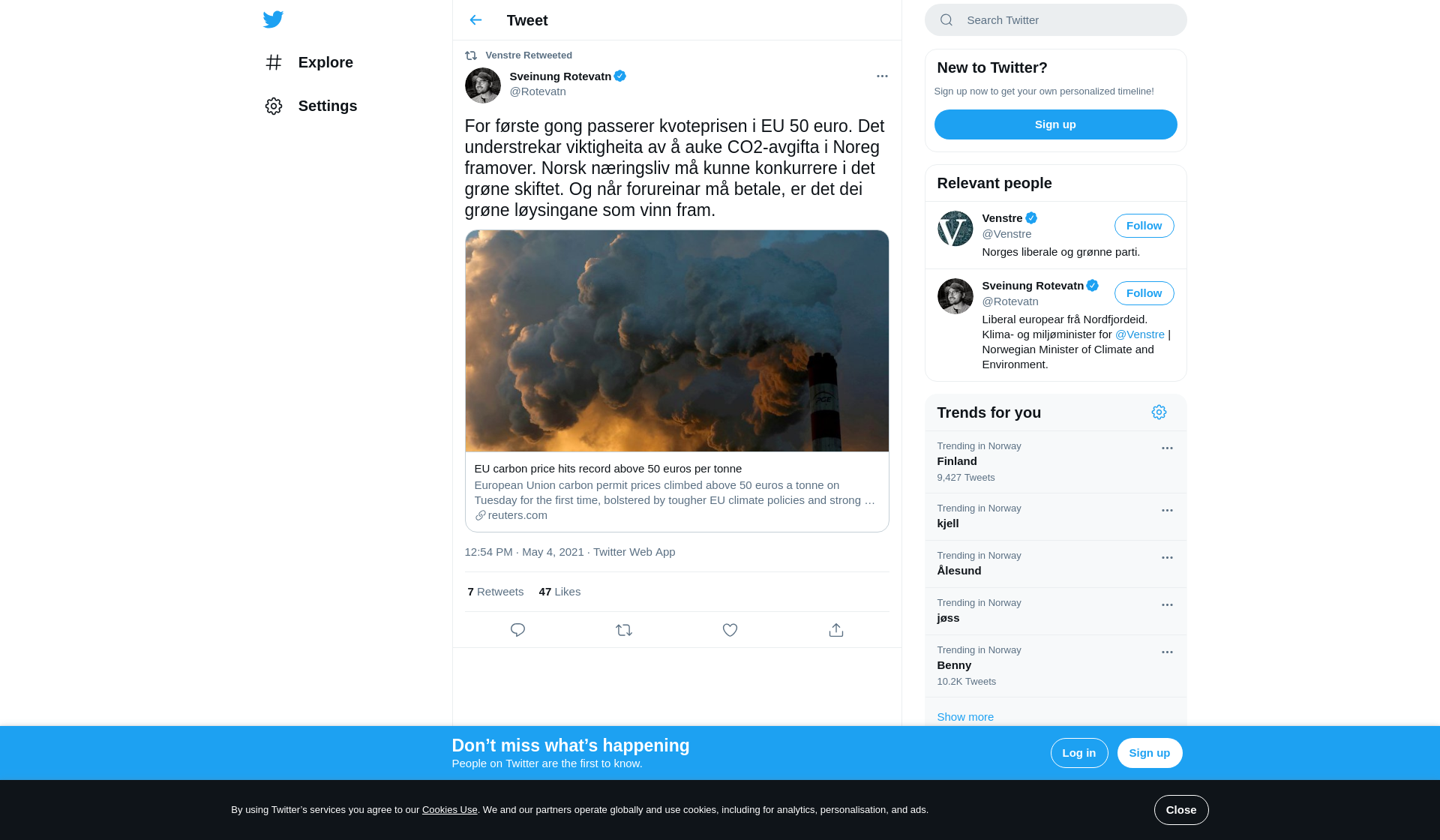Click the retweet icon under the tweet
1440x840 pixels.
[x=624, y=630]
